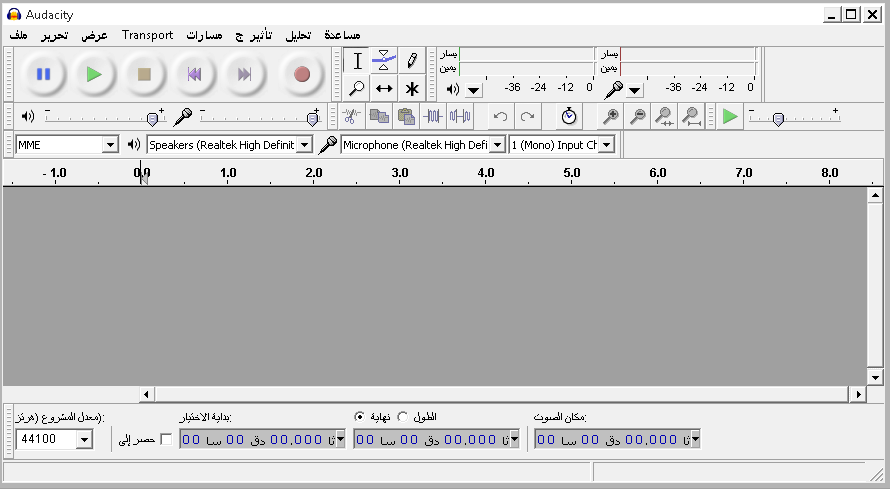Select the Multi-Tool asterisk mode
The width and height of the screenshot is (890, 489).
click(x=412, y=88)
